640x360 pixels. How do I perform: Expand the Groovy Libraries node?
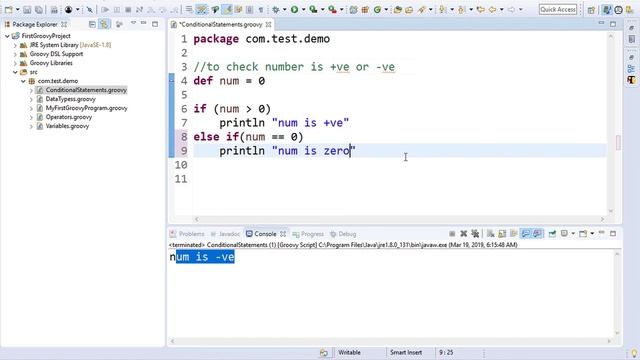(16, 63)
